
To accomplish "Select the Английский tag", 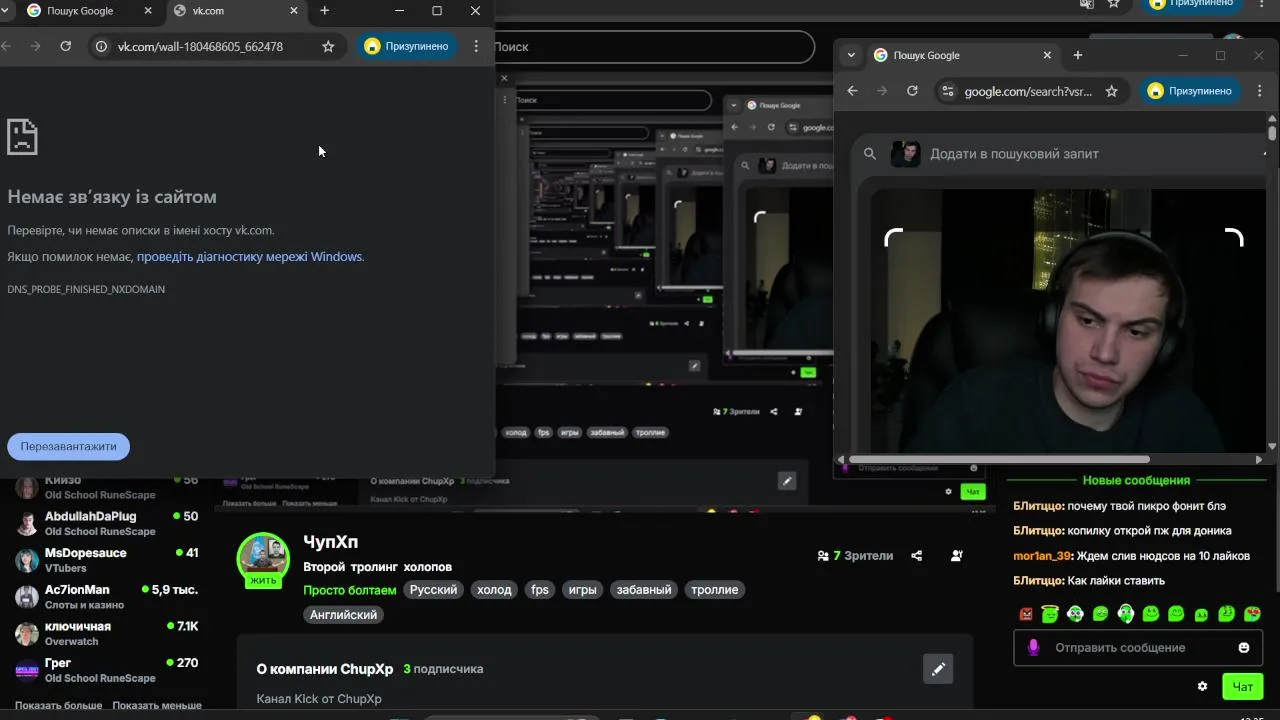I will tap(343, 615).
